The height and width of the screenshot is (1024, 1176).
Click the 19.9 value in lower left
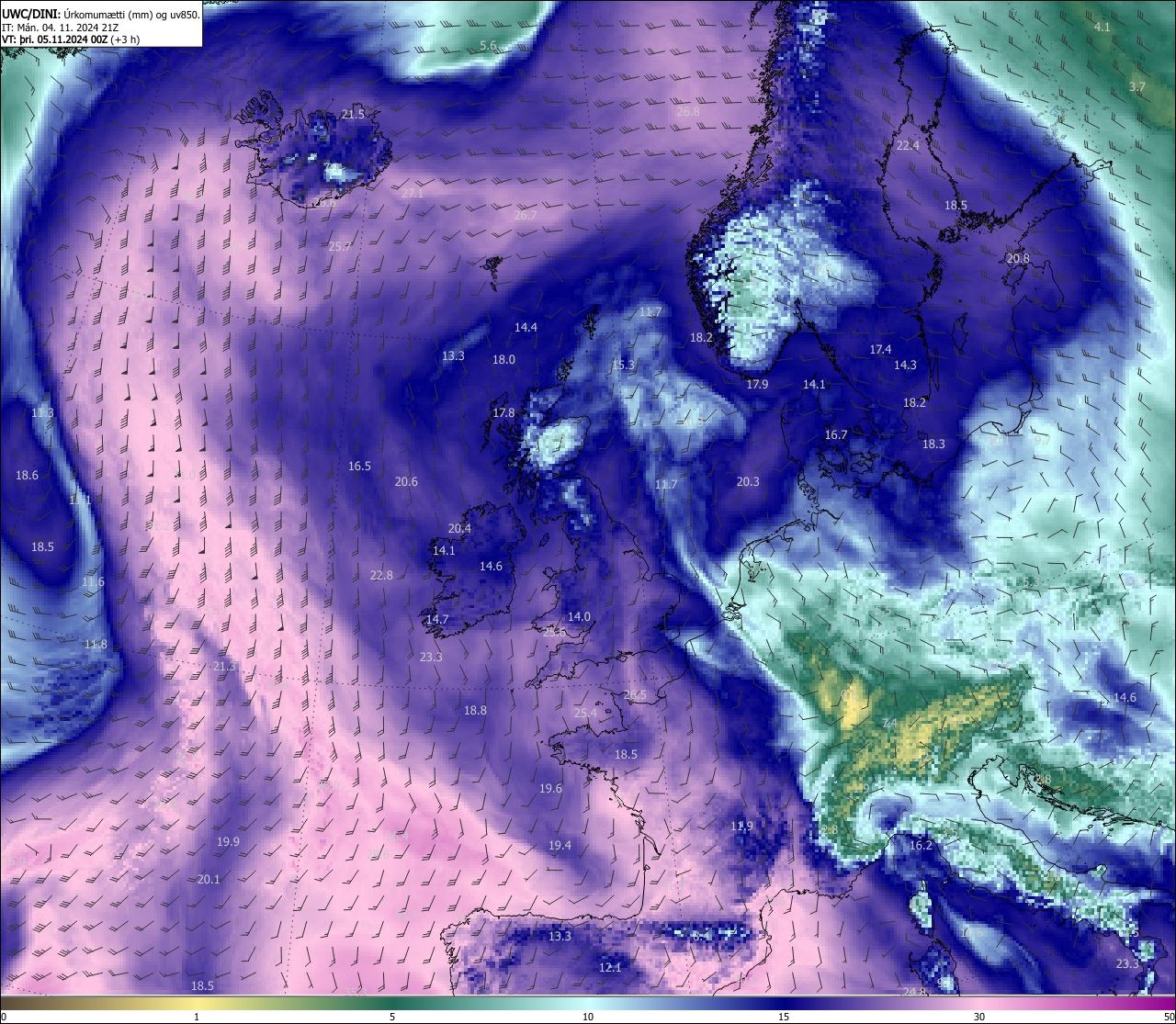click(228, 841)
